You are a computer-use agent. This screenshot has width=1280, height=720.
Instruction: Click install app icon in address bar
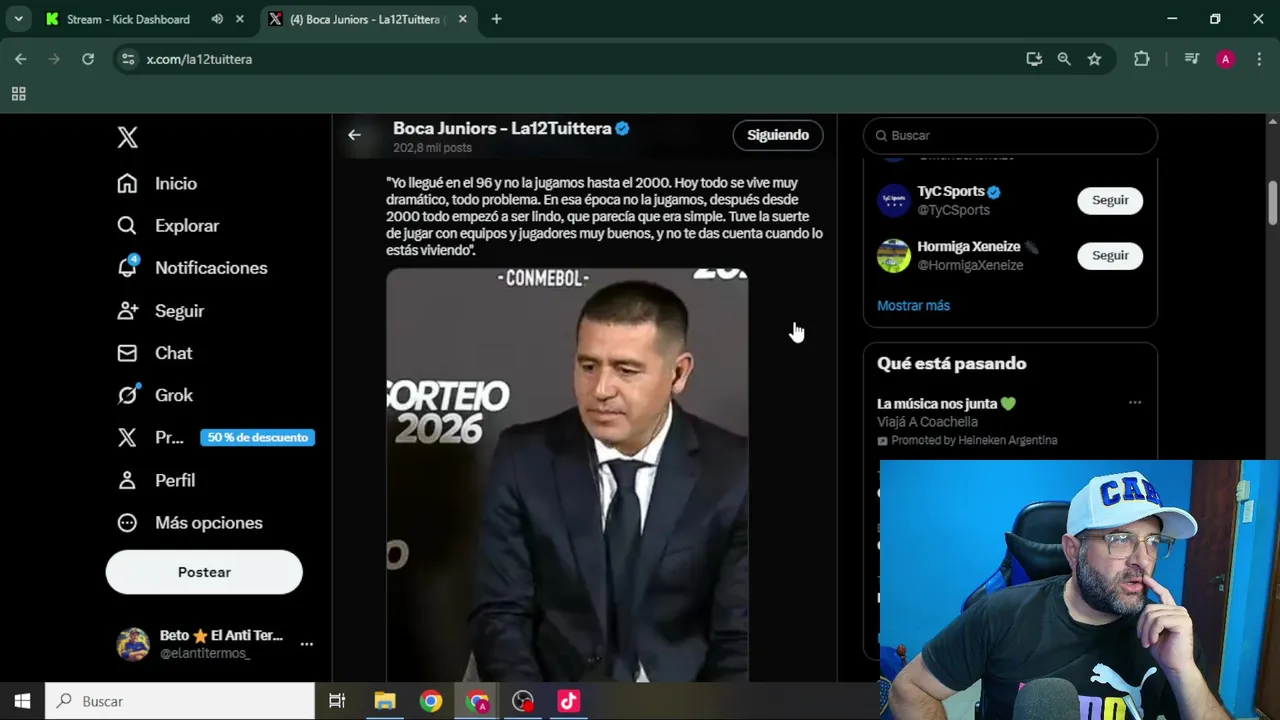tap(1034, 59)
